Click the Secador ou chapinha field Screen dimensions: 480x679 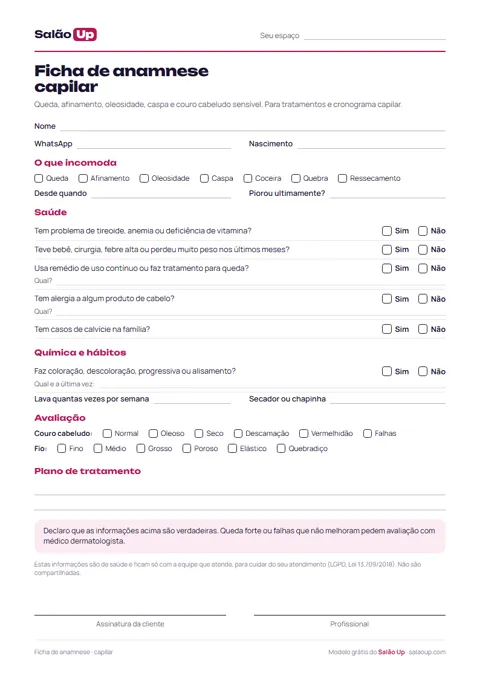click(x=388, y=399)
